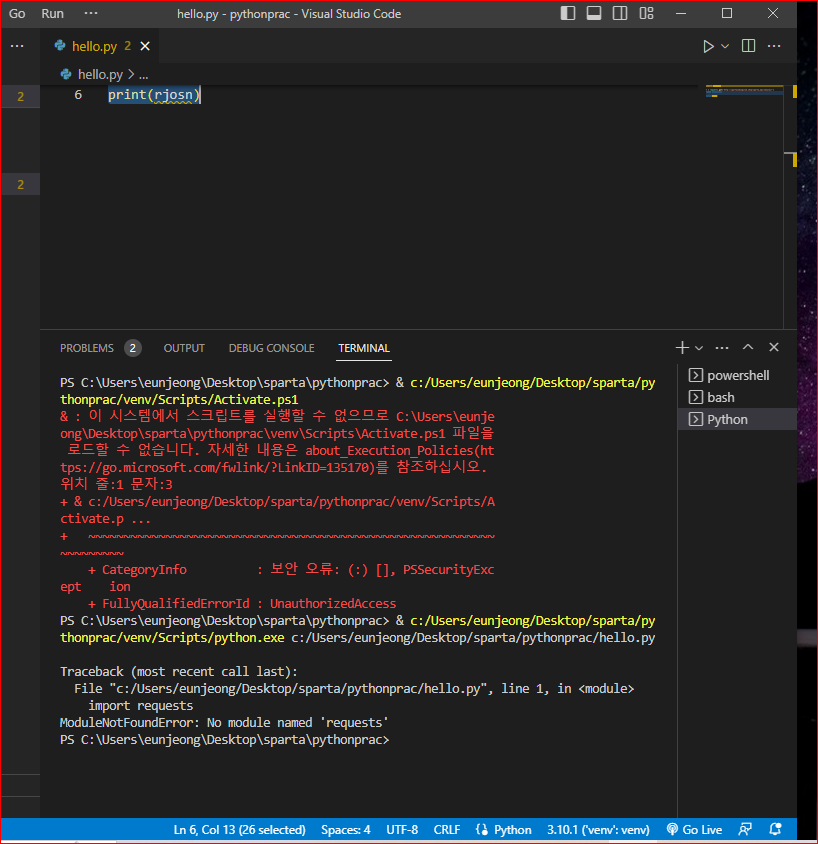Click the ModuleNotFoundError terminal line

tap(224, 722)
